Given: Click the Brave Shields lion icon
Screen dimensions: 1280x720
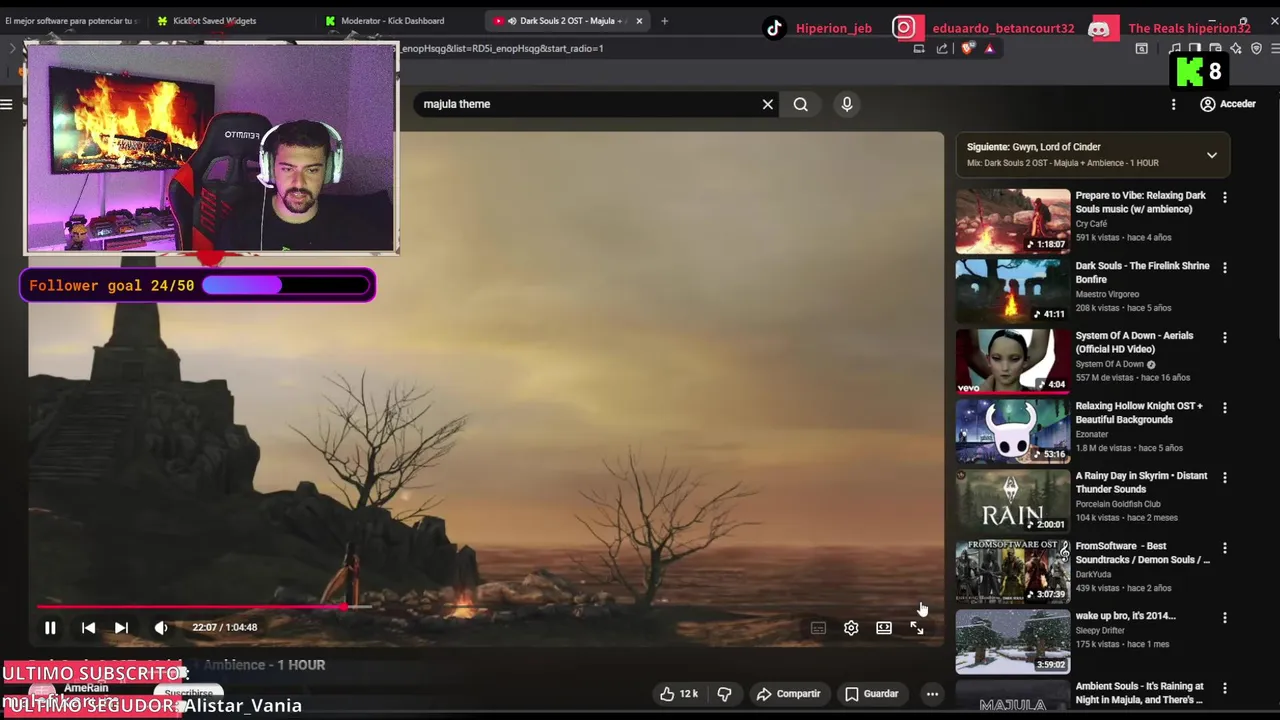Looking at the screenshot, I should [968, 48].
